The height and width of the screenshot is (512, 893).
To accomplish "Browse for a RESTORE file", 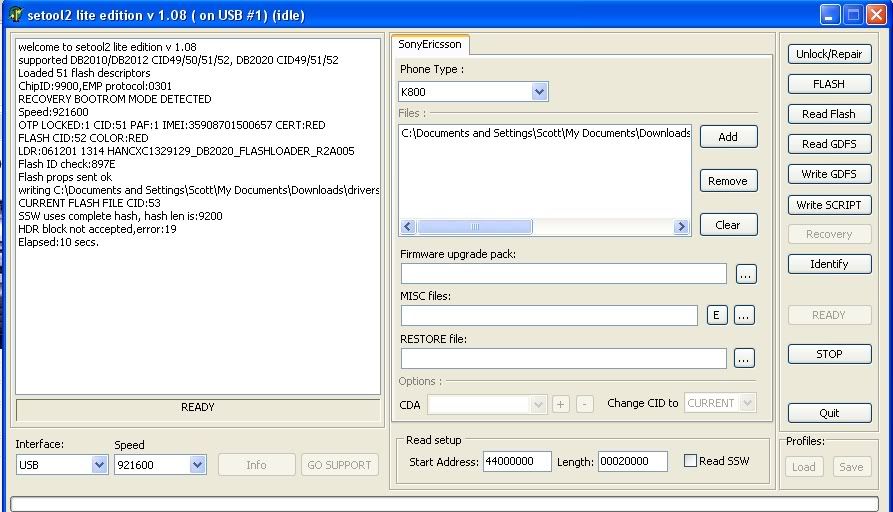I will [744, 358].
